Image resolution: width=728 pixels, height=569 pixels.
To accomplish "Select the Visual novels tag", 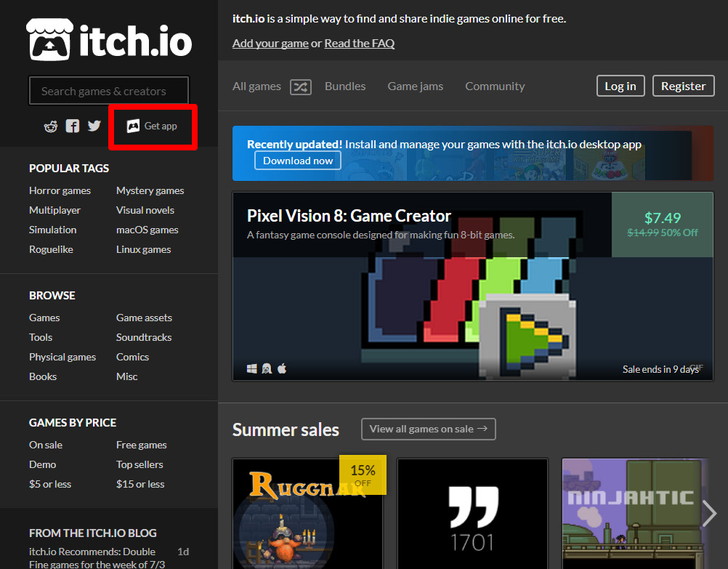I will click(x=145, y=210).
